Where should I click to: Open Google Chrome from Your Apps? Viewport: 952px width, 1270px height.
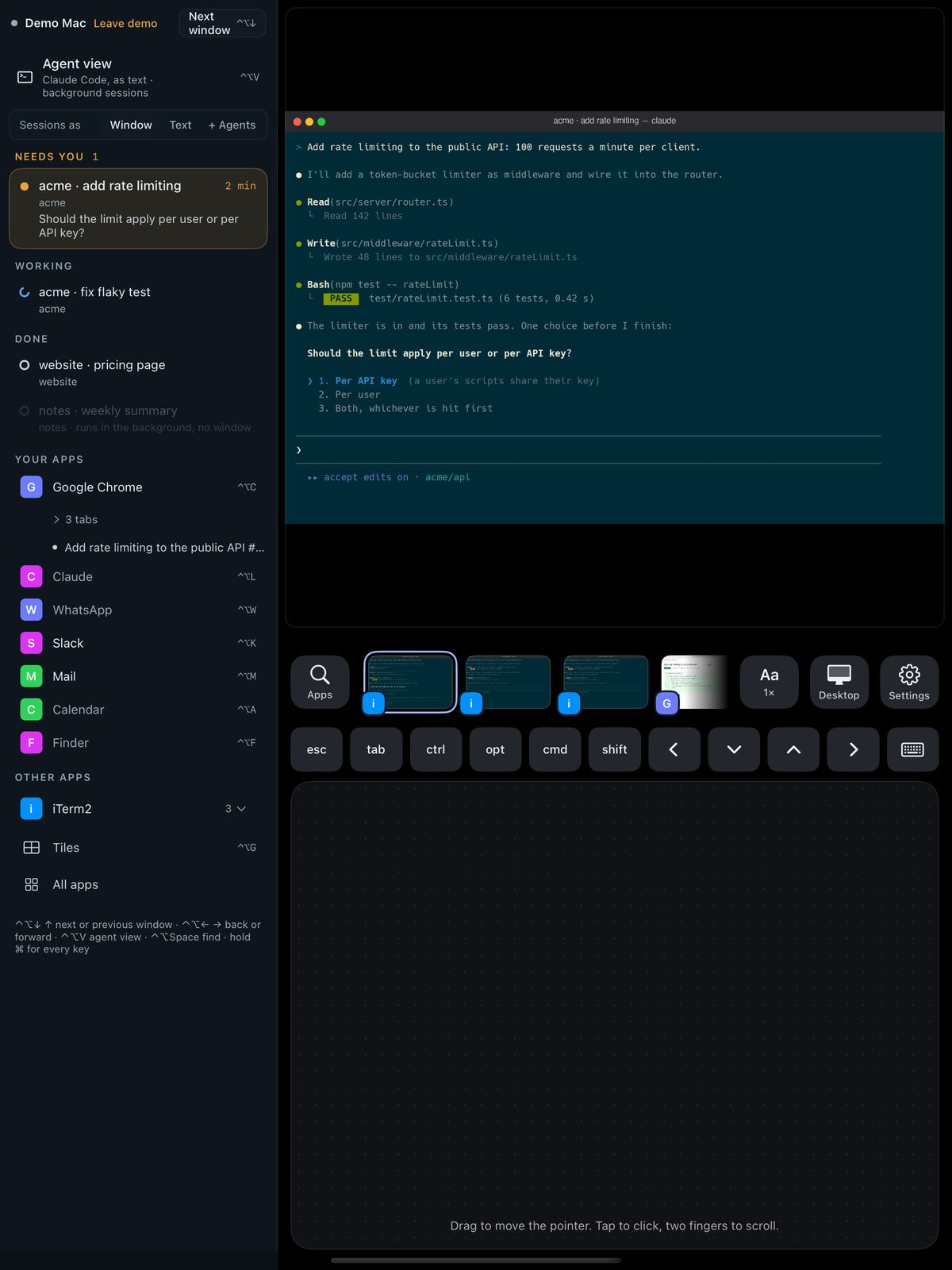coord(138,487)
